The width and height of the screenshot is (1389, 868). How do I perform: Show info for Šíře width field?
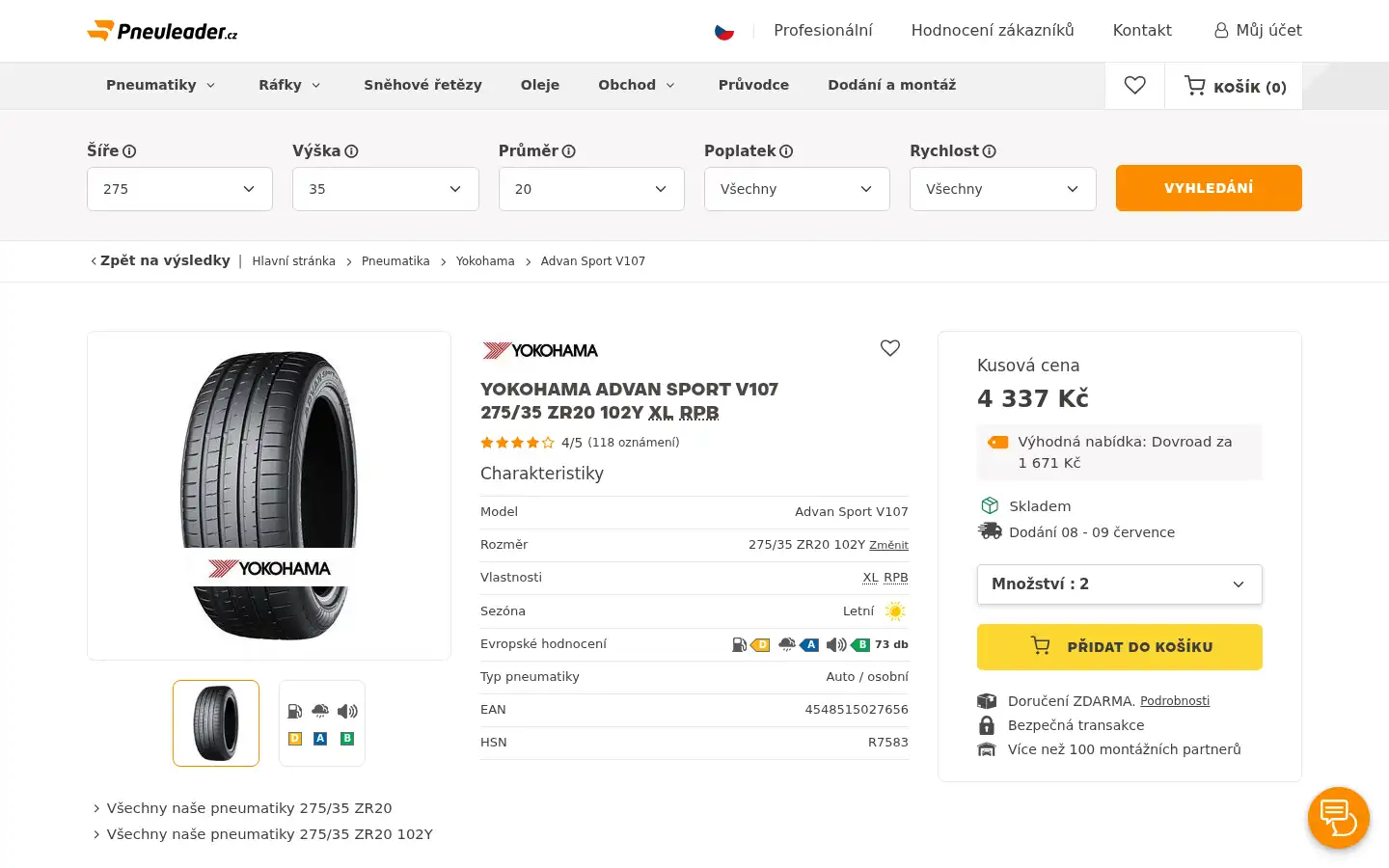[x=129, y=151]
